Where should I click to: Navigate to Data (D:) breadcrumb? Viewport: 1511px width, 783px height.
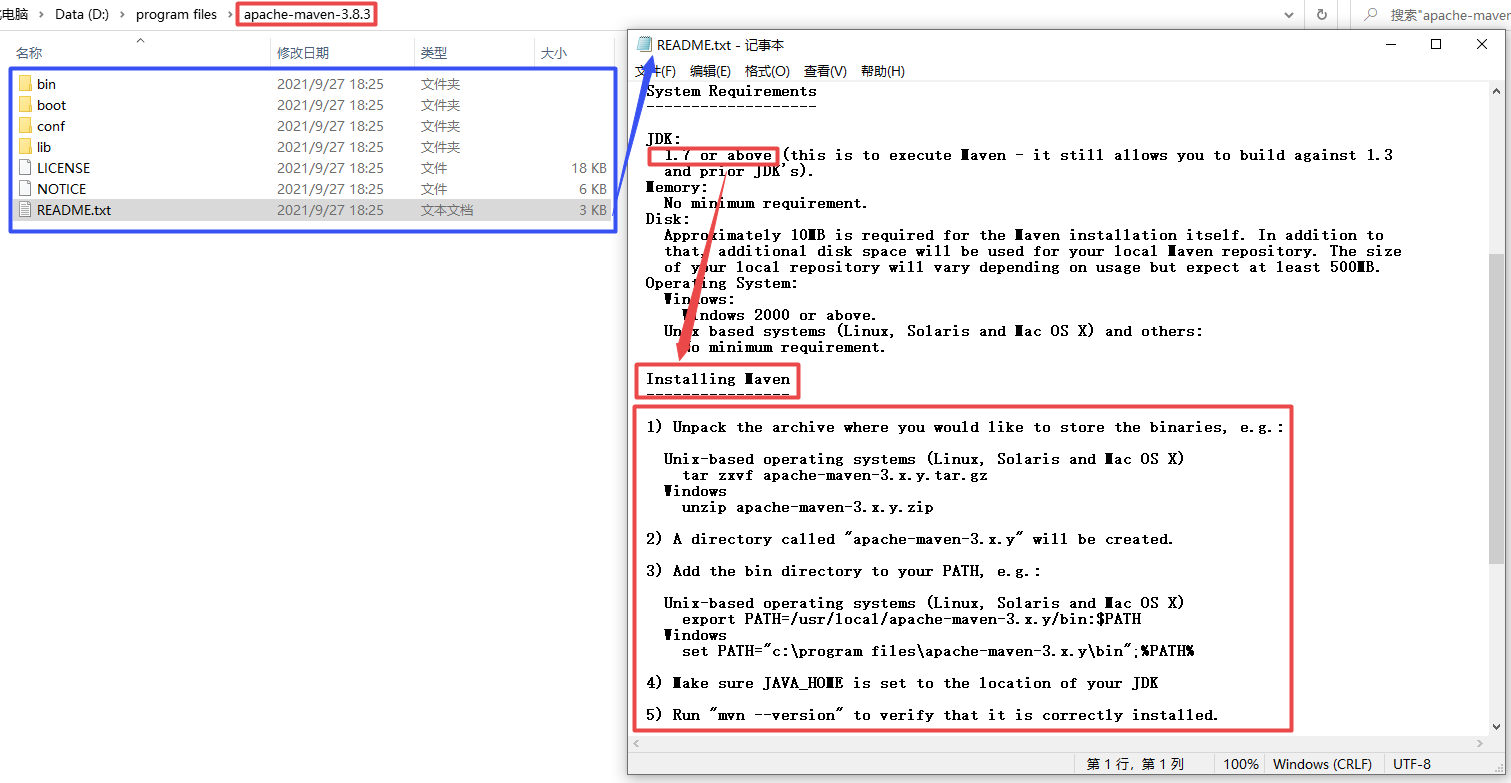tap(82, 15)
